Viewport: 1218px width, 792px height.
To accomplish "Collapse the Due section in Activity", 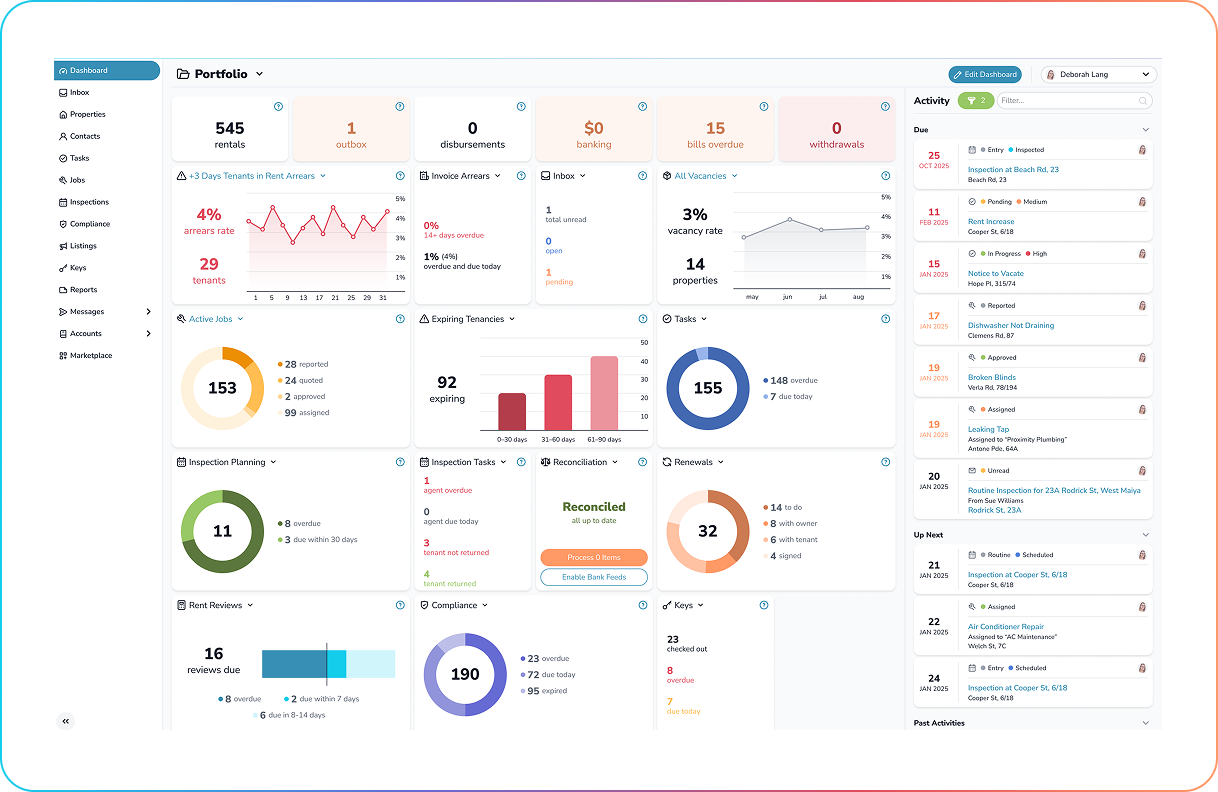I will [x=1145, y=130].
